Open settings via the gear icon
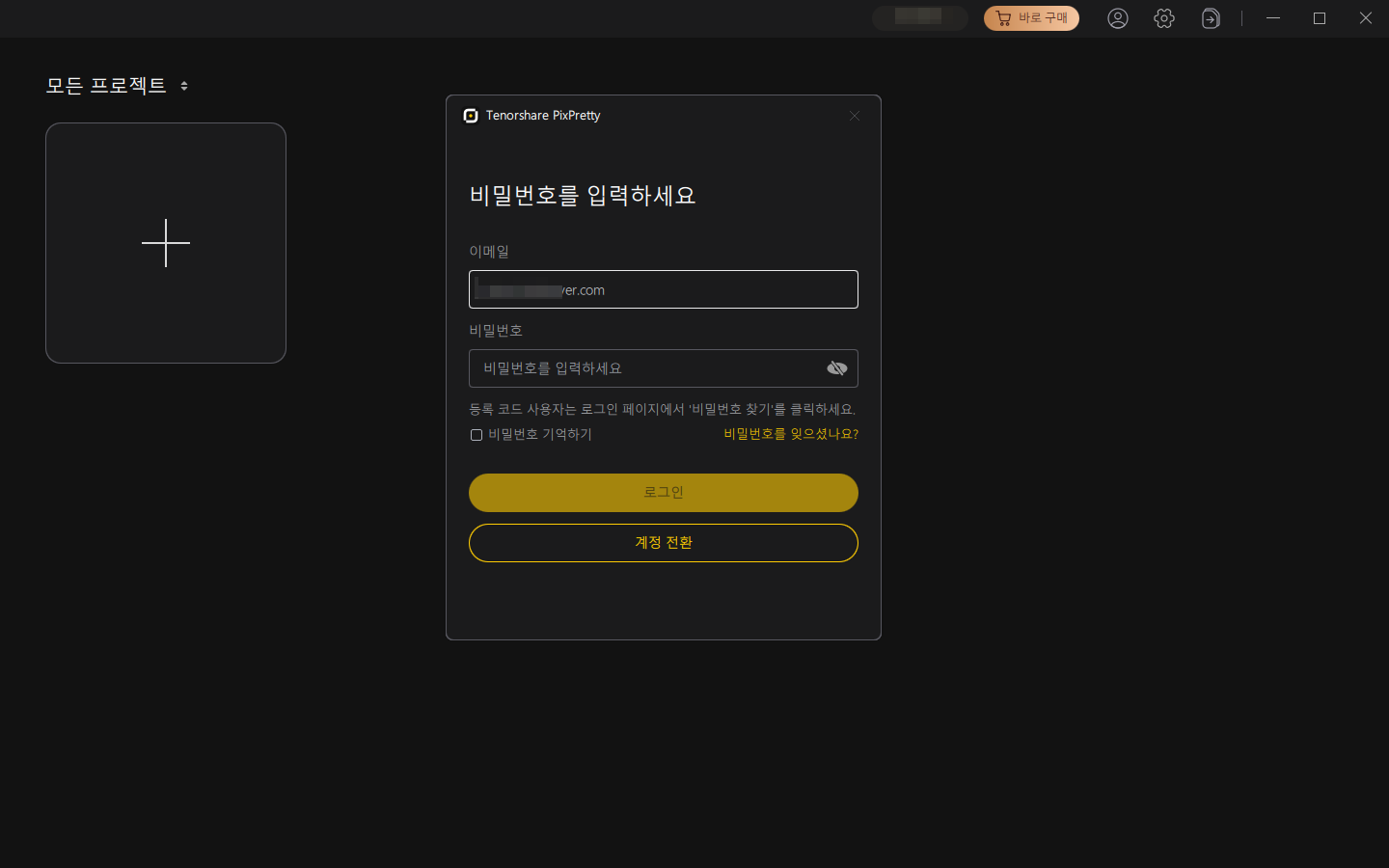1389x868 pixels. click(x=1163, y=18)
